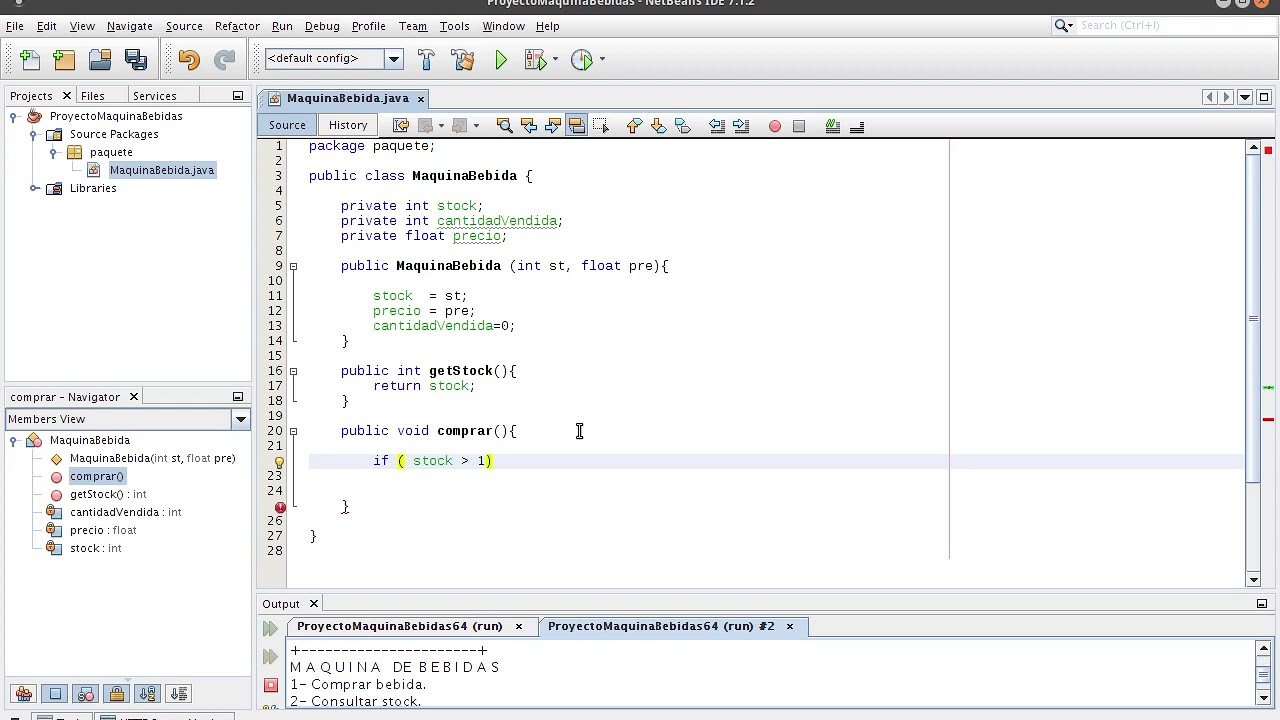The height and width of the screenshot is (720, 1280).
Task: Open the Members View combo box
Action: click(127, 419)
